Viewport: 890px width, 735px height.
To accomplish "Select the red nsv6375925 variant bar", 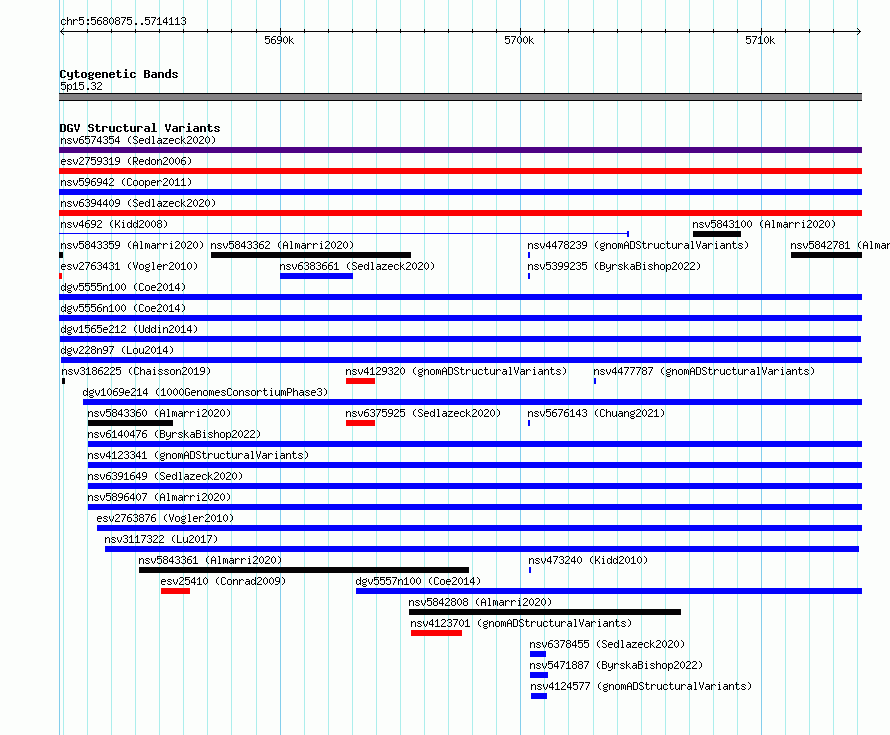I will click(360, 423).
